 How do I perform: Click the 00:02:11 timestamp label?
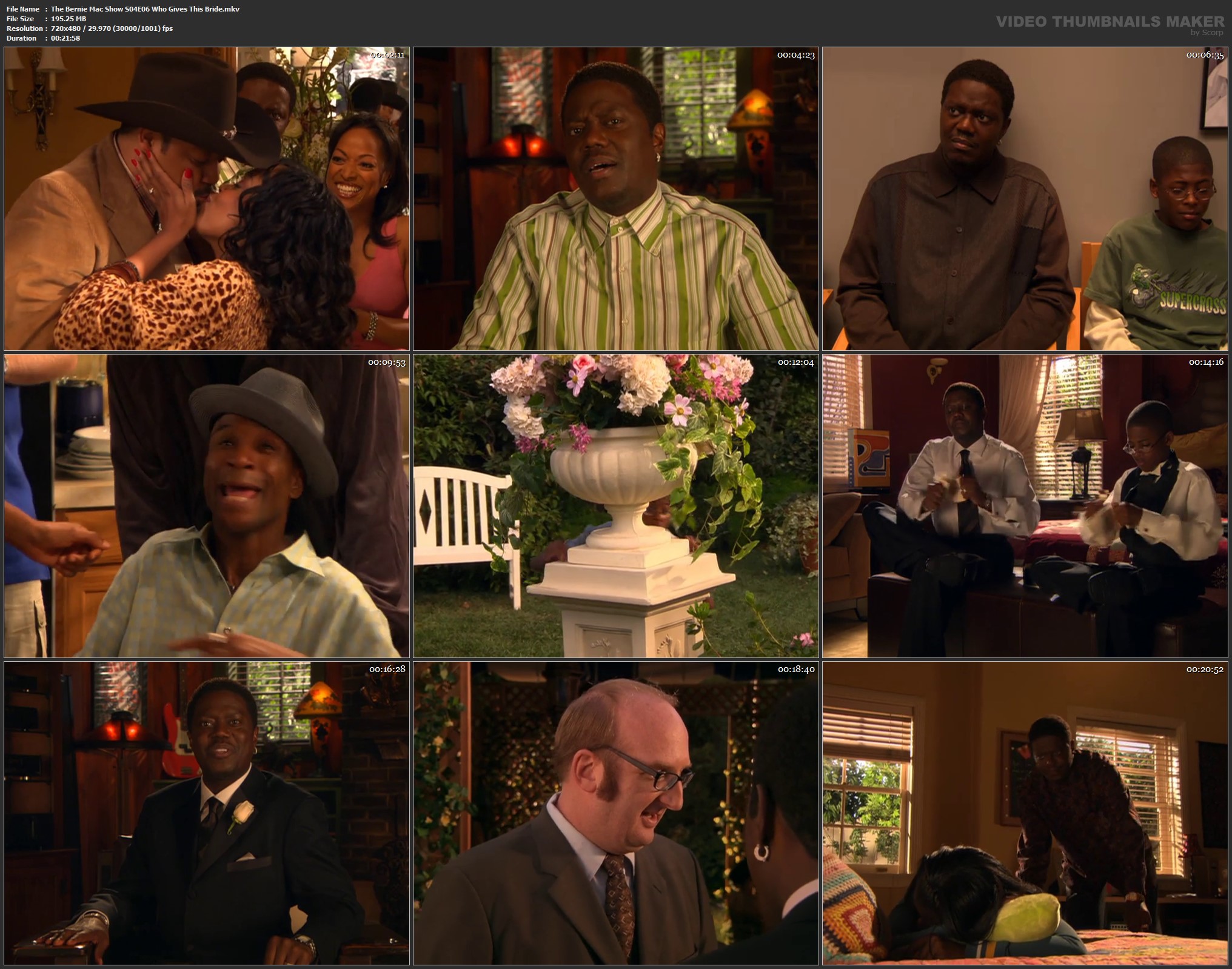(387, 55)
